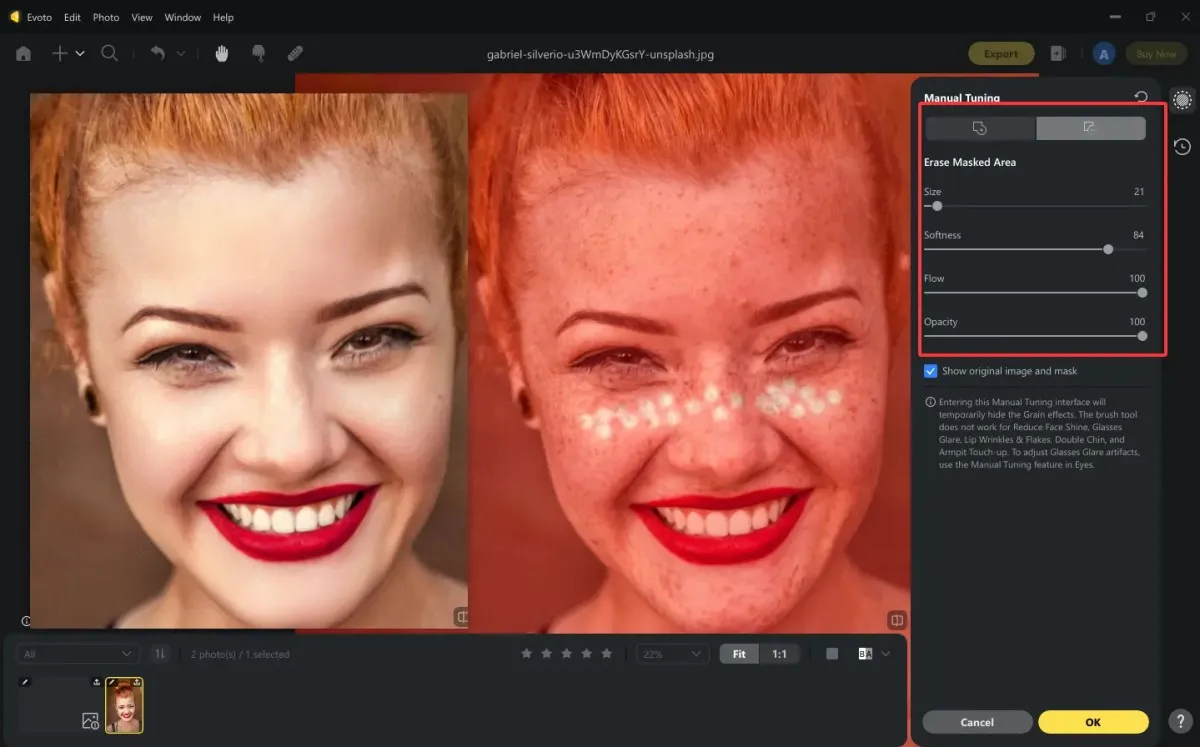Toggle the Fit zoom mode
Image resolution: width=1200 pixels, height=747 pixels.
pyautogui.click(x=739, y=654)
